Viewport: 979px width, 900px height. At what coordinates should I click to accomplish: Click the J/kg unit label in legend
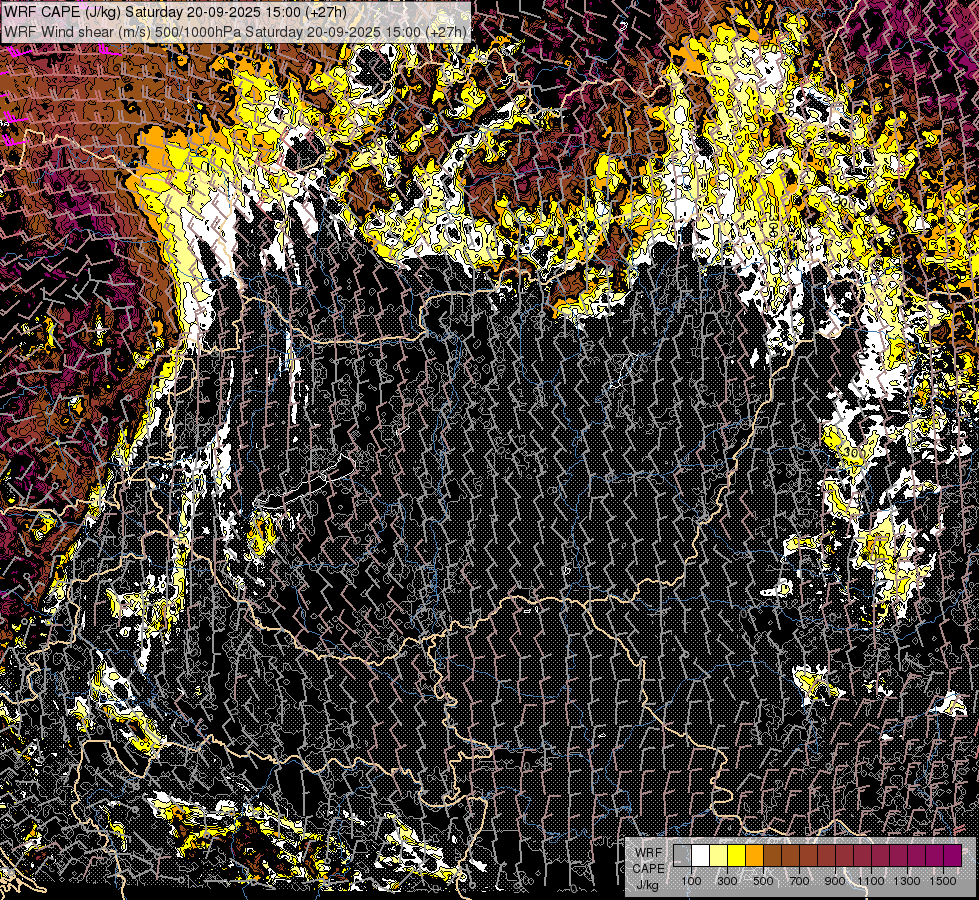click(647, 885)
